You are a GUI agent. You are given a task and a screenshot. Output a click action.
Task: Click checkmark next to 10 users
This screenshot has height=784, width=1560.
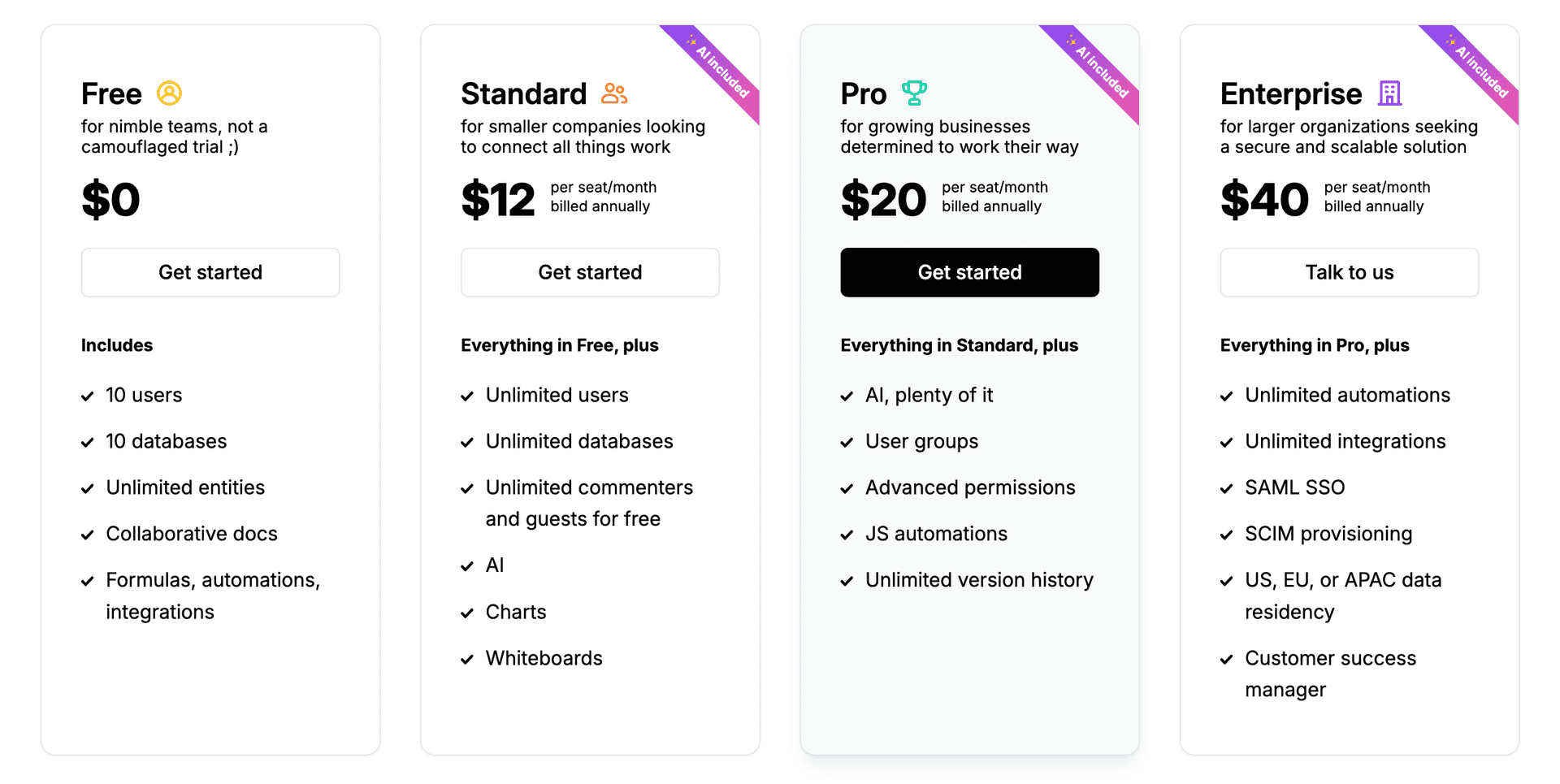pos(88,396)
